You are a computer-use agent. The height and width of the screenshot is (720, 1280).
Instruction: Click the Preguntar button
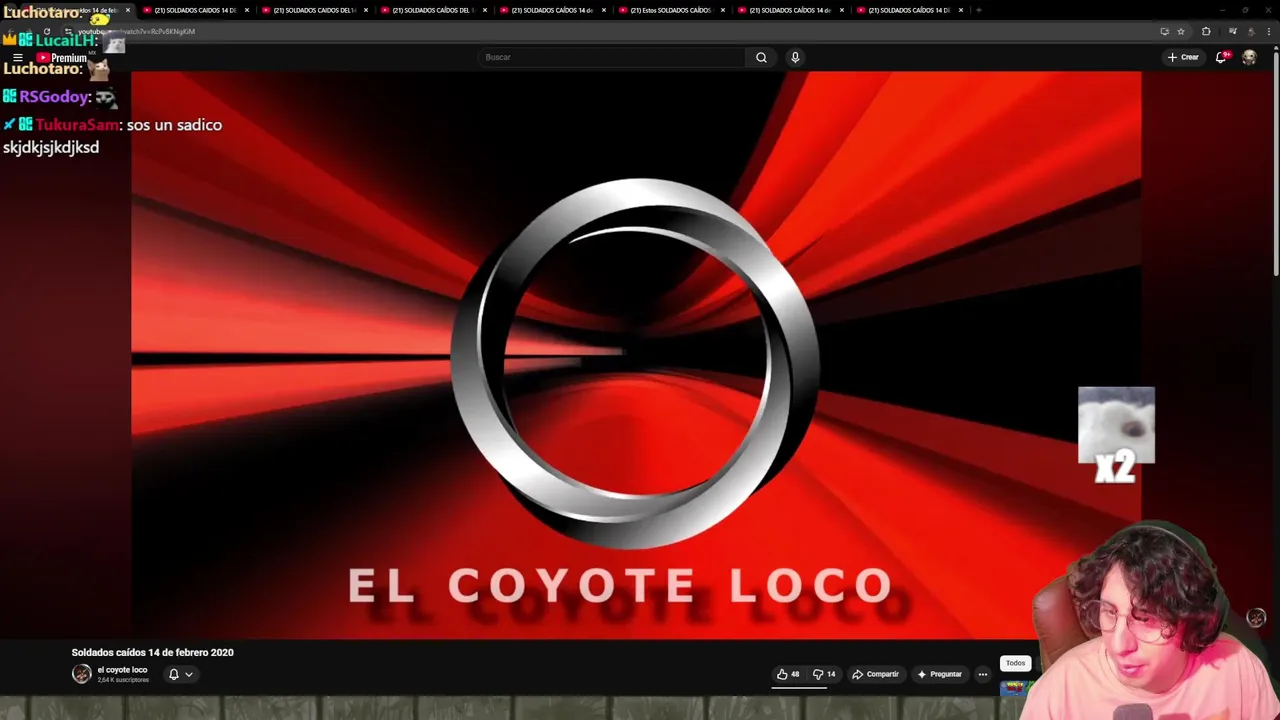click(939, 674)
